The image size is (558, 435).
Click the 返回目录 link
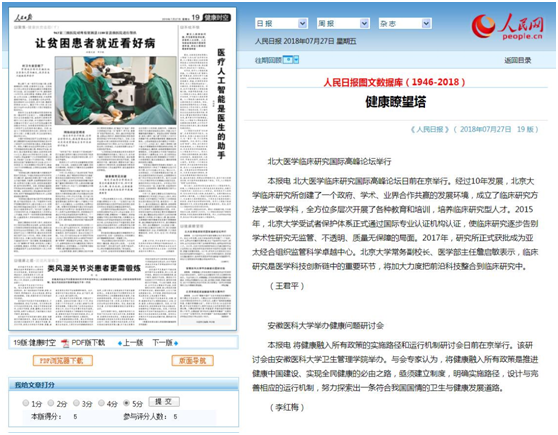[517, 60]
